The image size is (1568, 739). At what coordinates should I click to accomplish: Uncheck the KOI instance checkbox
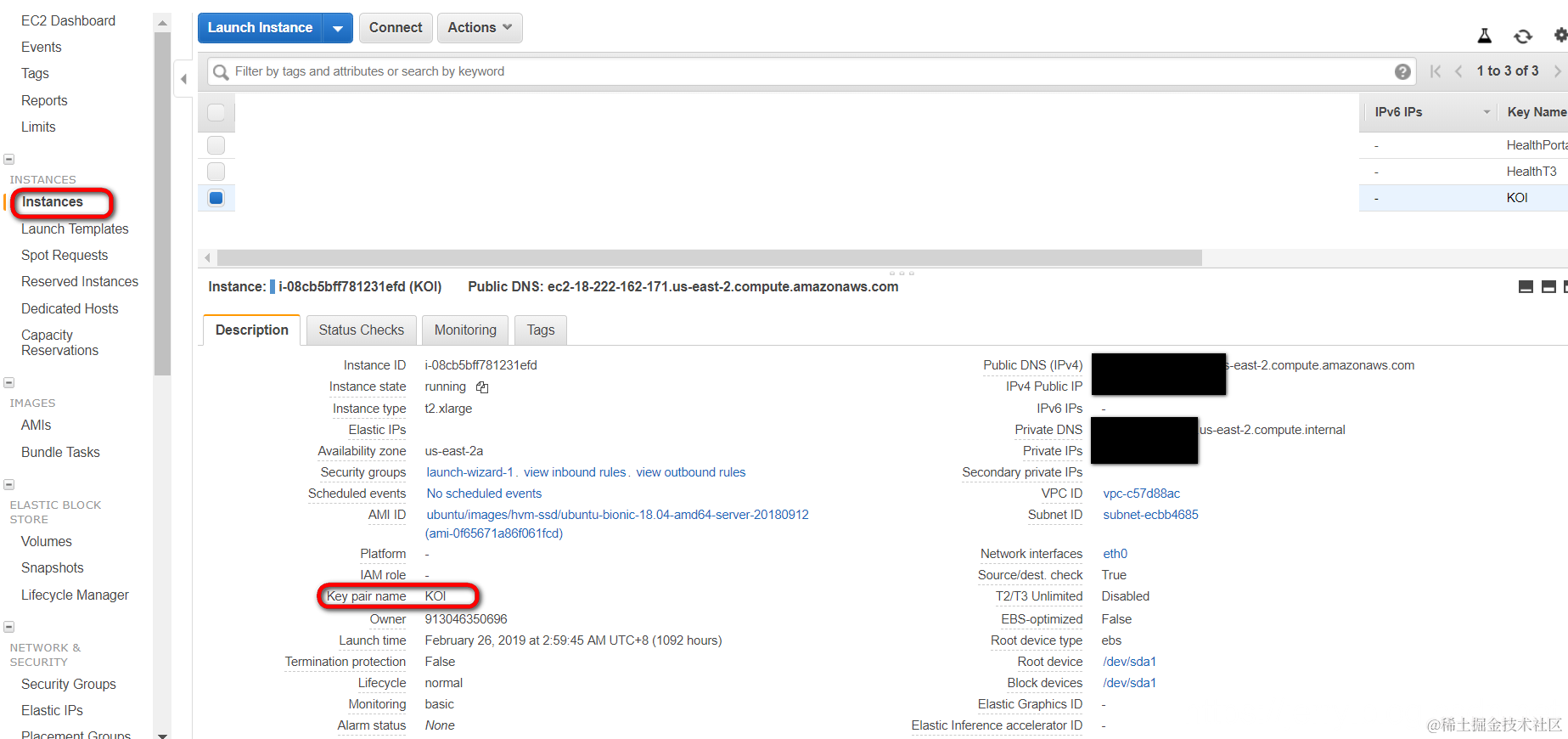(216, 198)
